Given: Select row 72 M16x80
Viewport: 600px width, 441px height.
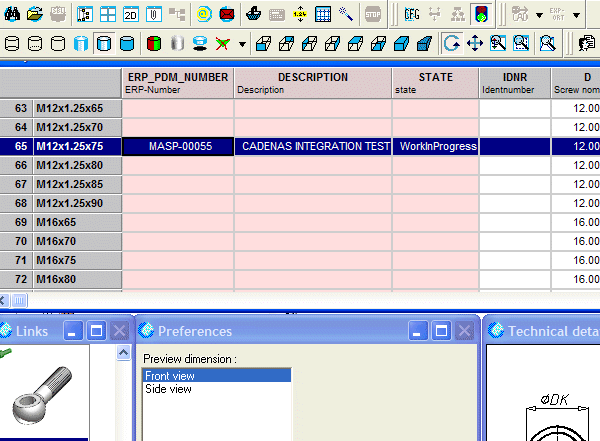Looking at the screenshot, I should [x=61, y=279].
